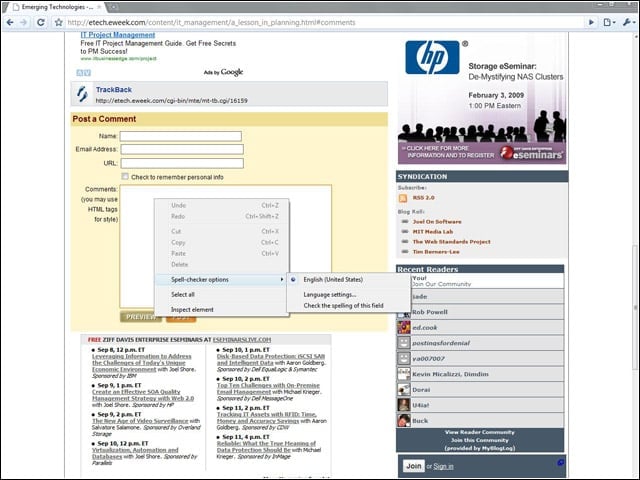Open the IT Project Management ad link
This screenshot has width=640, height=480.
(118, 35)
